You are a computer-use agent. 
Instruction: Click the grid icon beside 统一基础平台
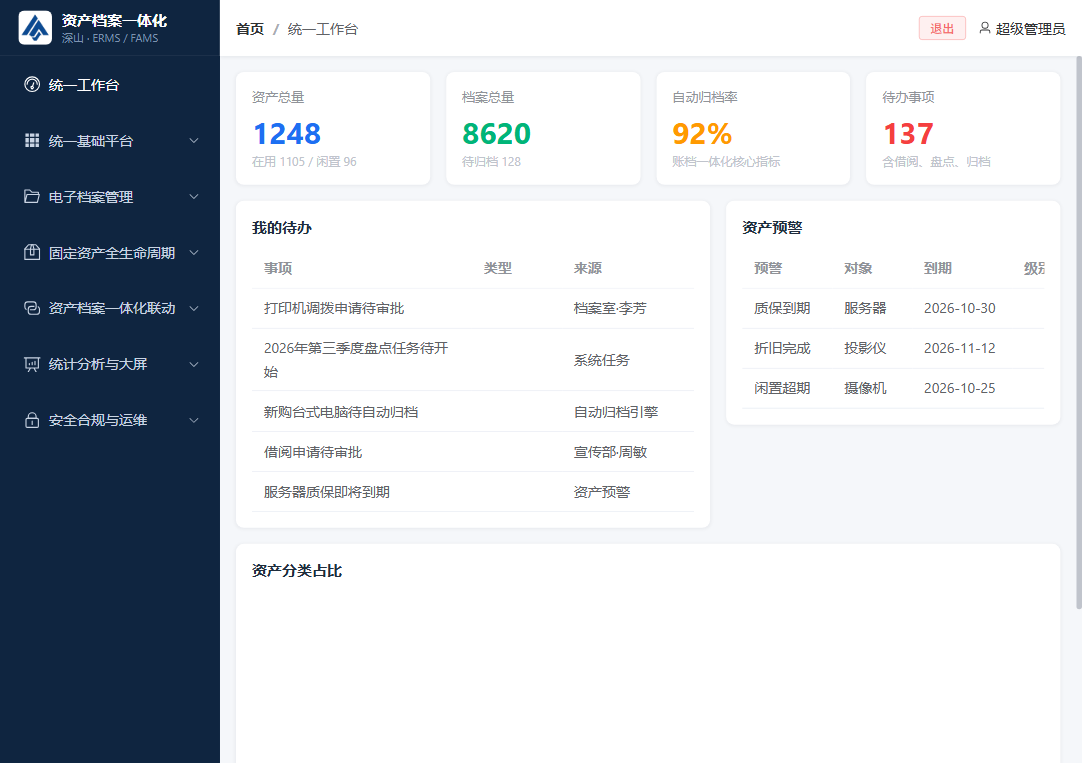(32, 140)
